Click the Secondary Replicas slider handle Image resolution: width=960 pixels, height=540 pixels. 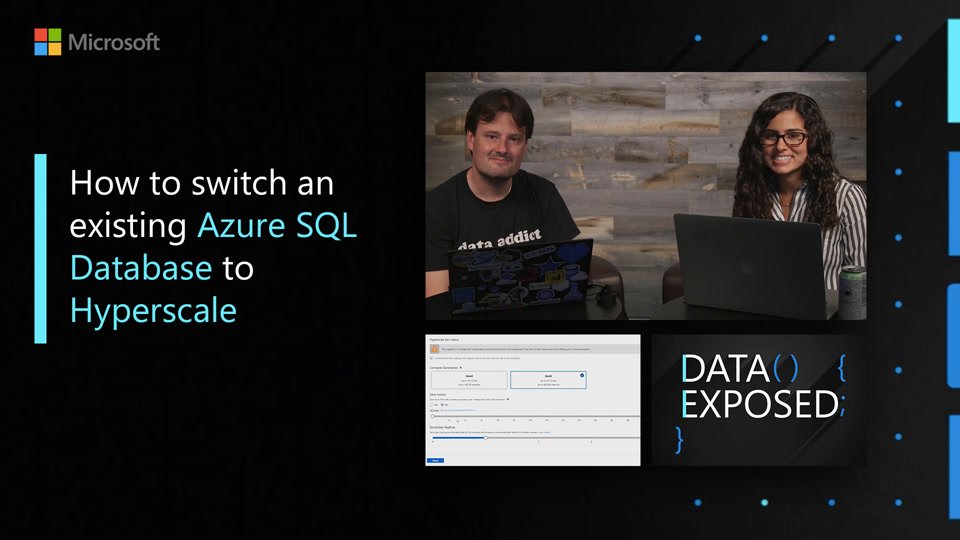486,438
